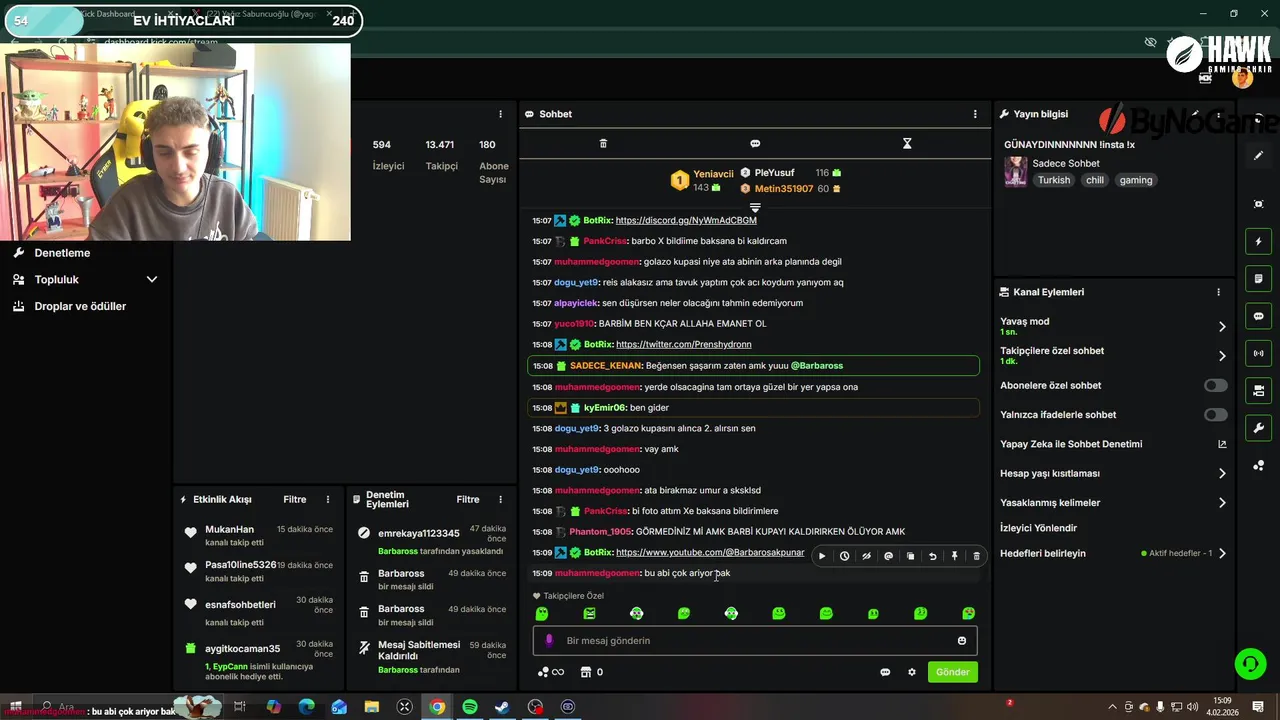Click the pencil icon in right sidebar
The image size is (1280, 720).
[x=1258, y=156]
